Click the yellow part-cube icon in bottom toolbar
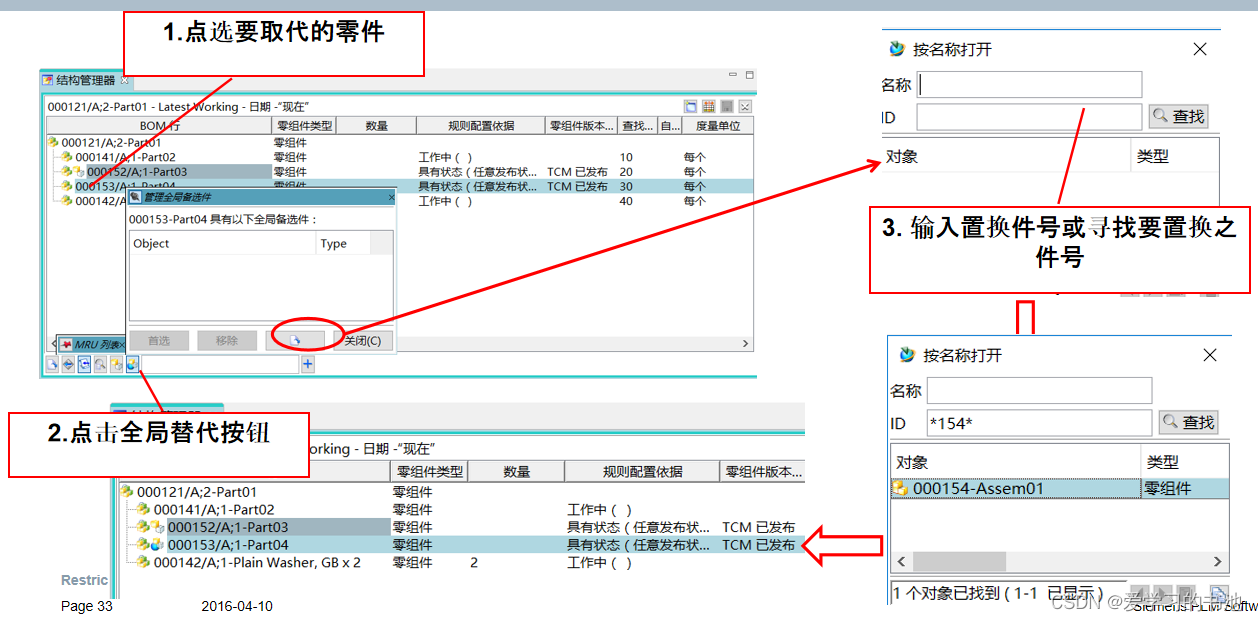This screenshot has height=621, width=1258. [x=115, y=364]
